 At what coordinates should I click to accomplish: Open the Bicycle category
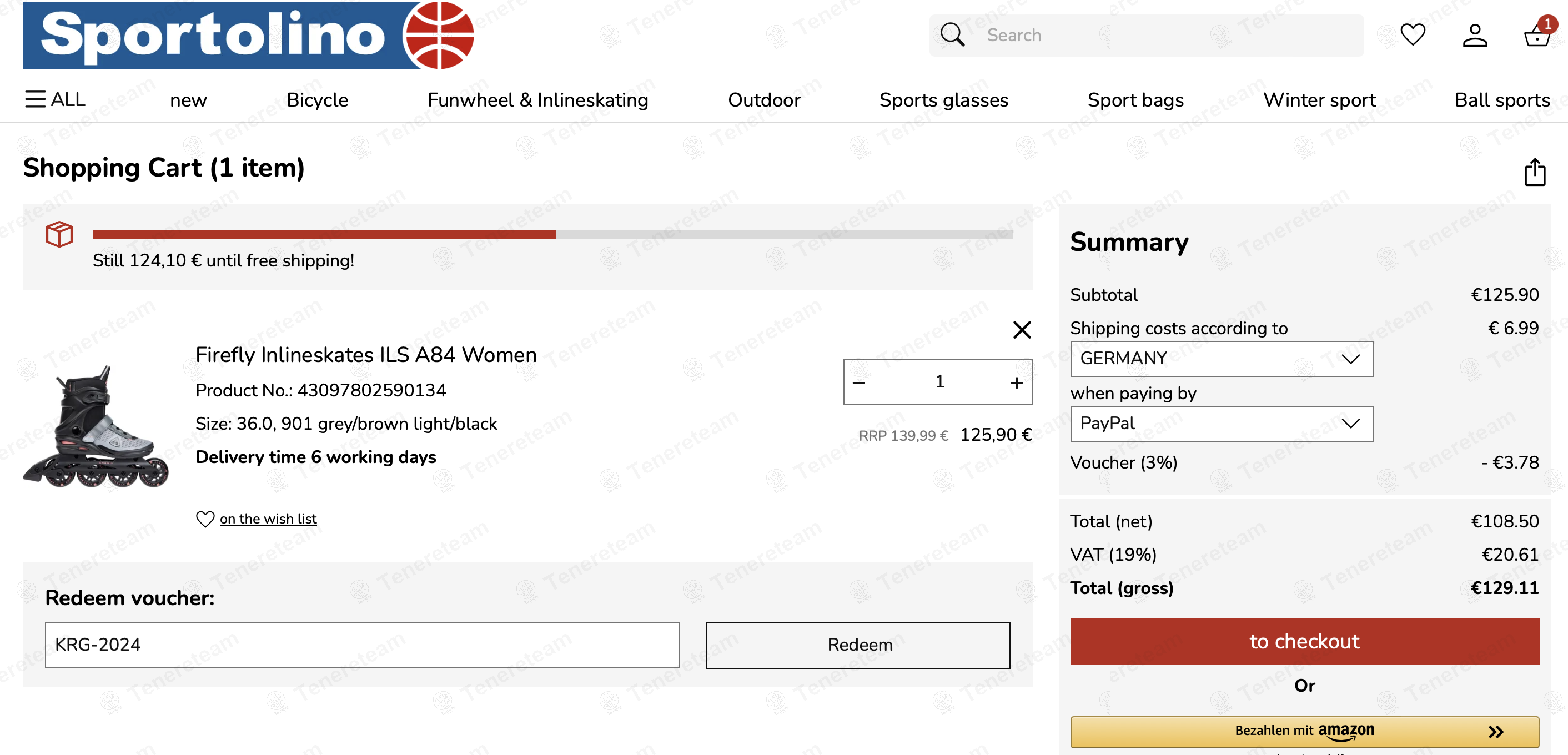(x=317, y=100)
